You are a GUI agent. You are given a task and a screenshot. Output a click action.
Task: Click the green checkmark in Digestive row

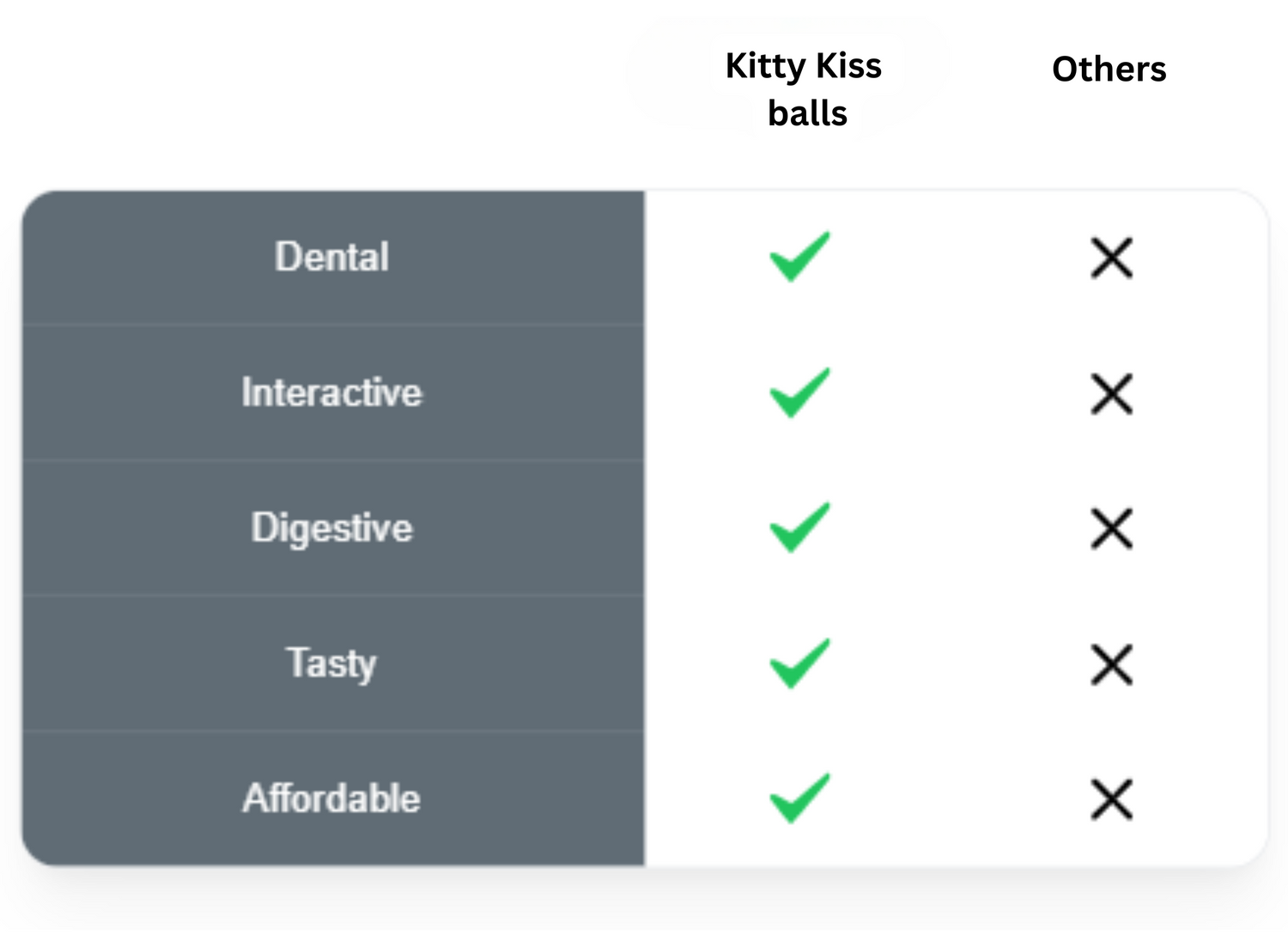click(x=799, y=527)
